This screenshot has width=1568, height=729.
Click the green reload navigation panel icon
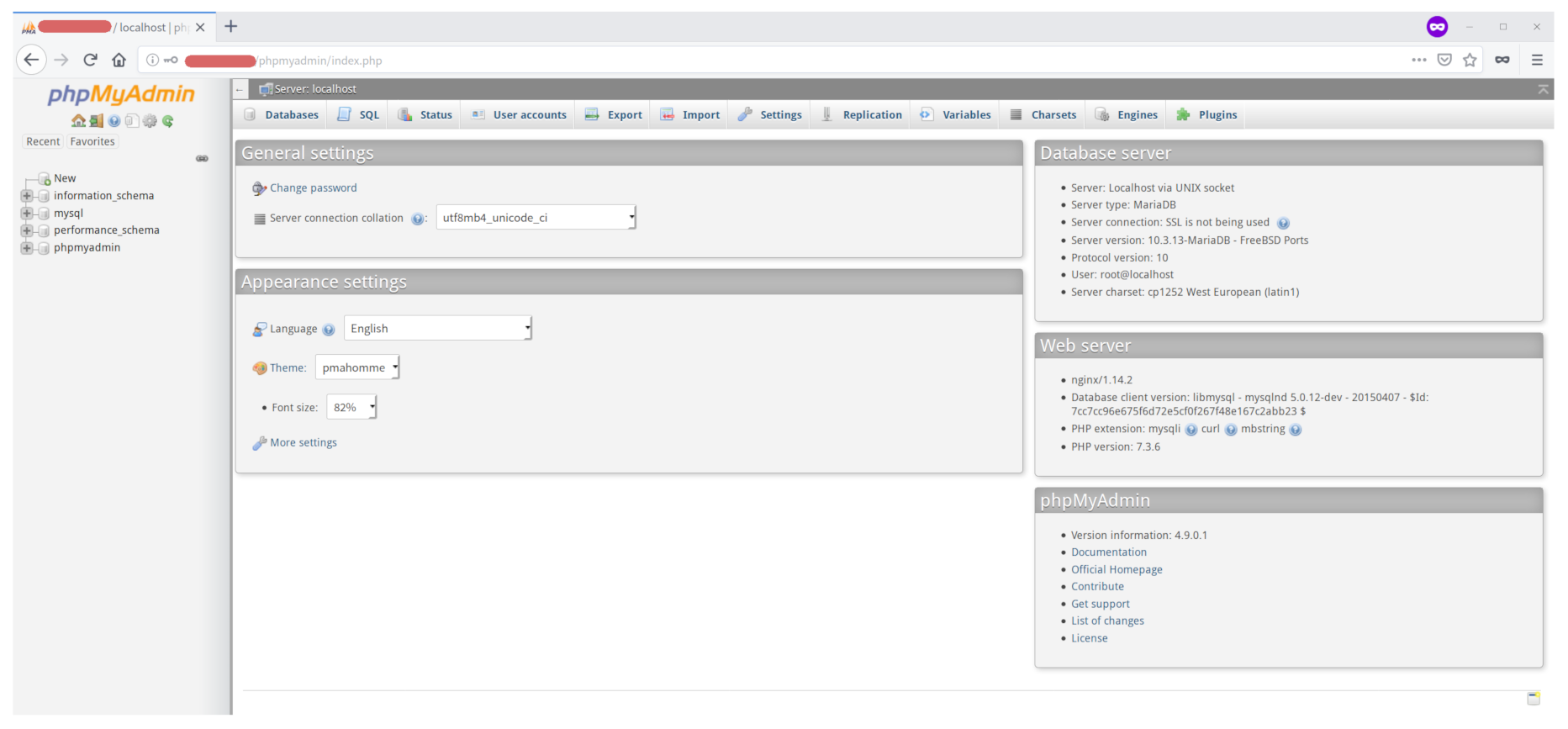point(168,121)
